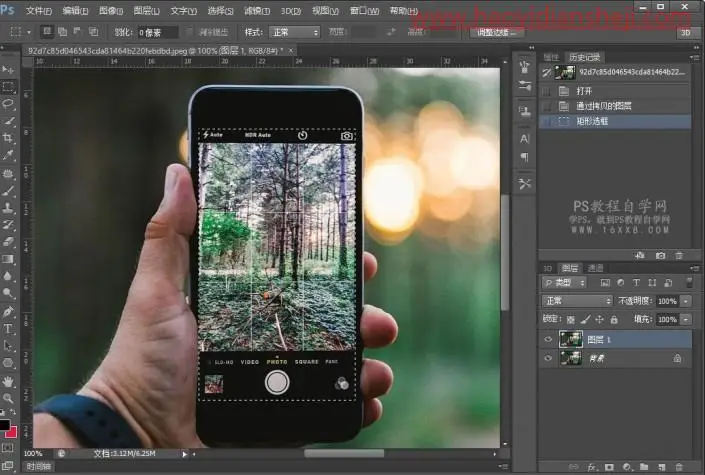The image size is (705, 475).
Task: Toggle type layer filter icon
Action: [x=636, y=282]
